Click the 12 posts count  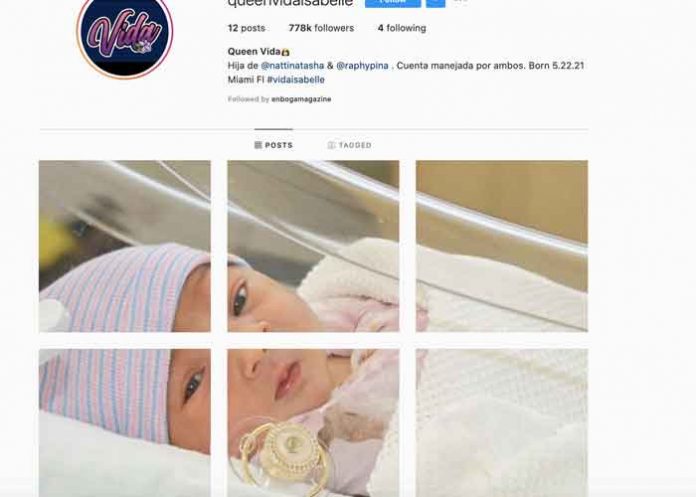(x=246, y=28)
